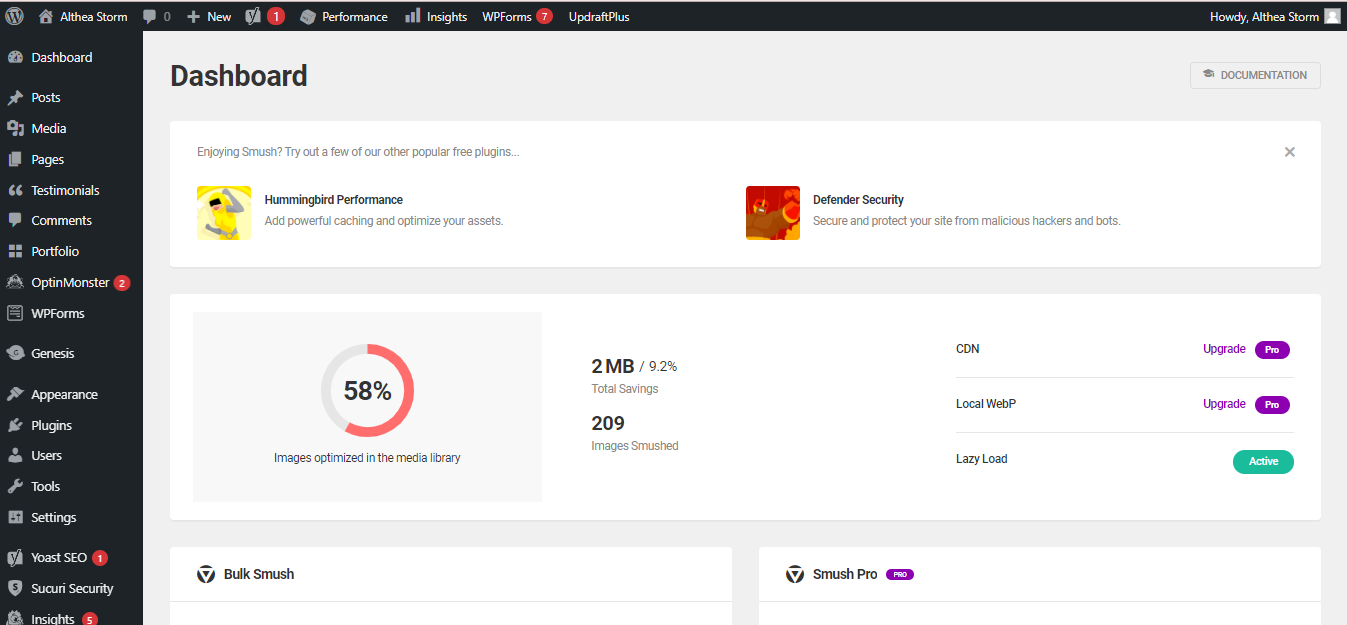1347x625 pixels.
Task: Click the Dashboard gauge icon in sidebar
Action: point(15,57)
